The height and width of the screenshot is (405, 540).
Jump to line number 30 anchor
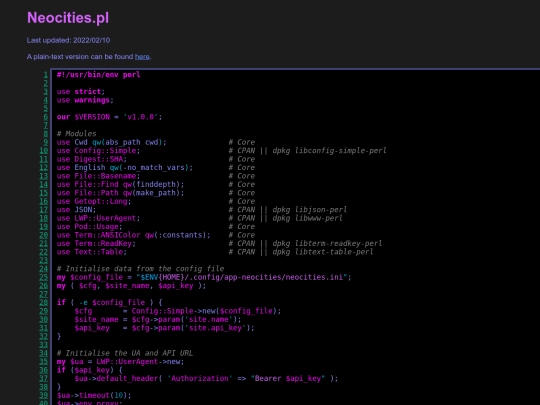[44, 319]
